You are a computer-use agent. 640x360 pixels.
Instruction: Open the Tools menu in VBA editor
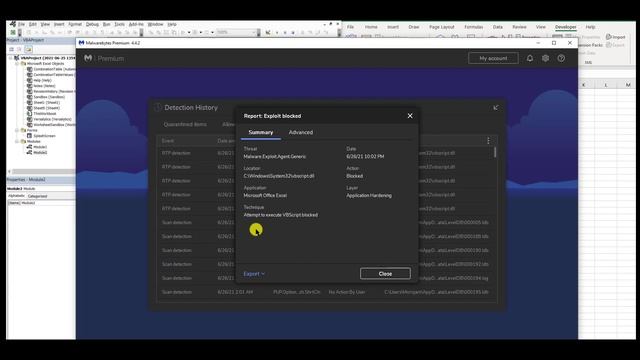click(119, 24)
